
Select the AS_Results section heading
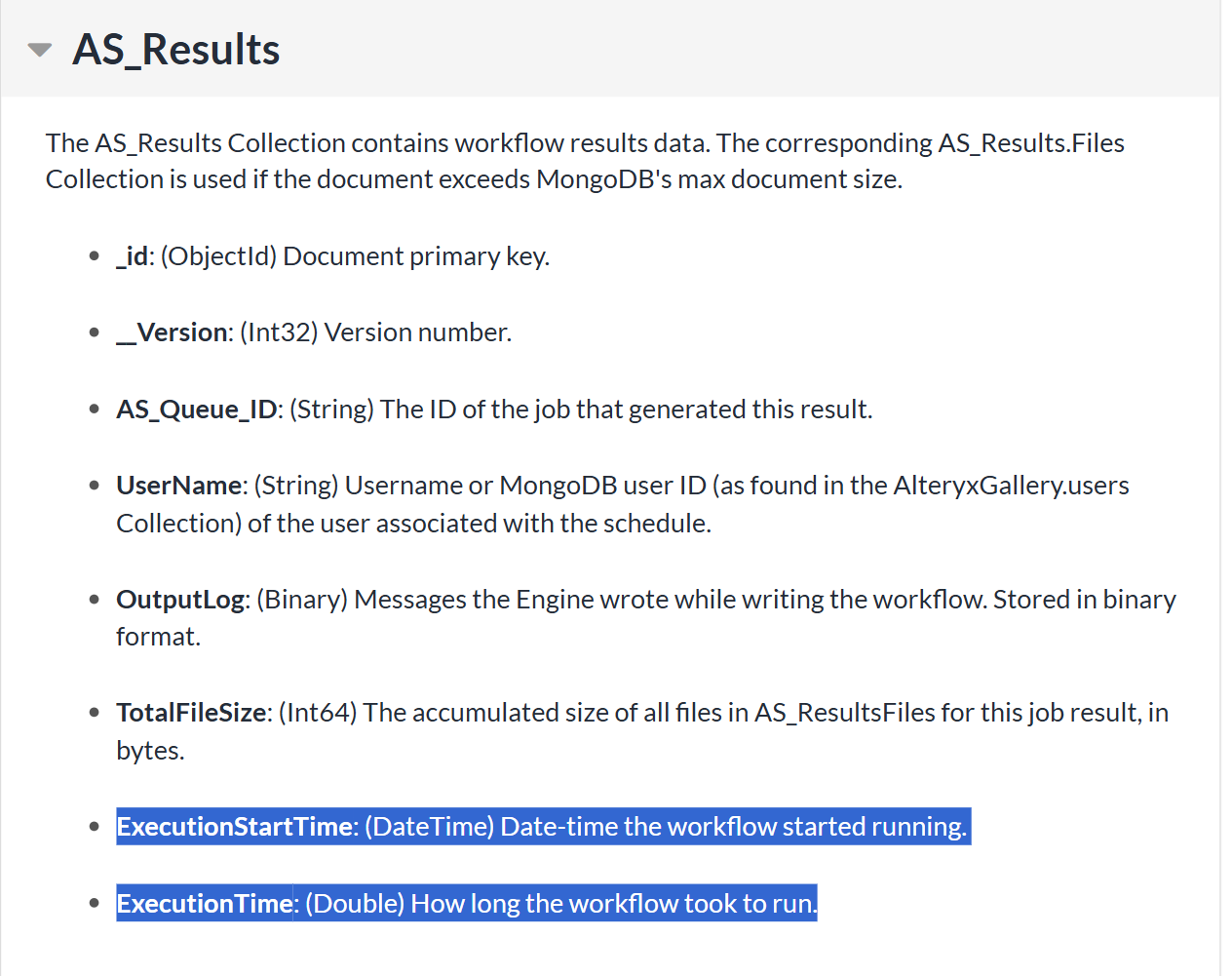[x=175, y=48]
